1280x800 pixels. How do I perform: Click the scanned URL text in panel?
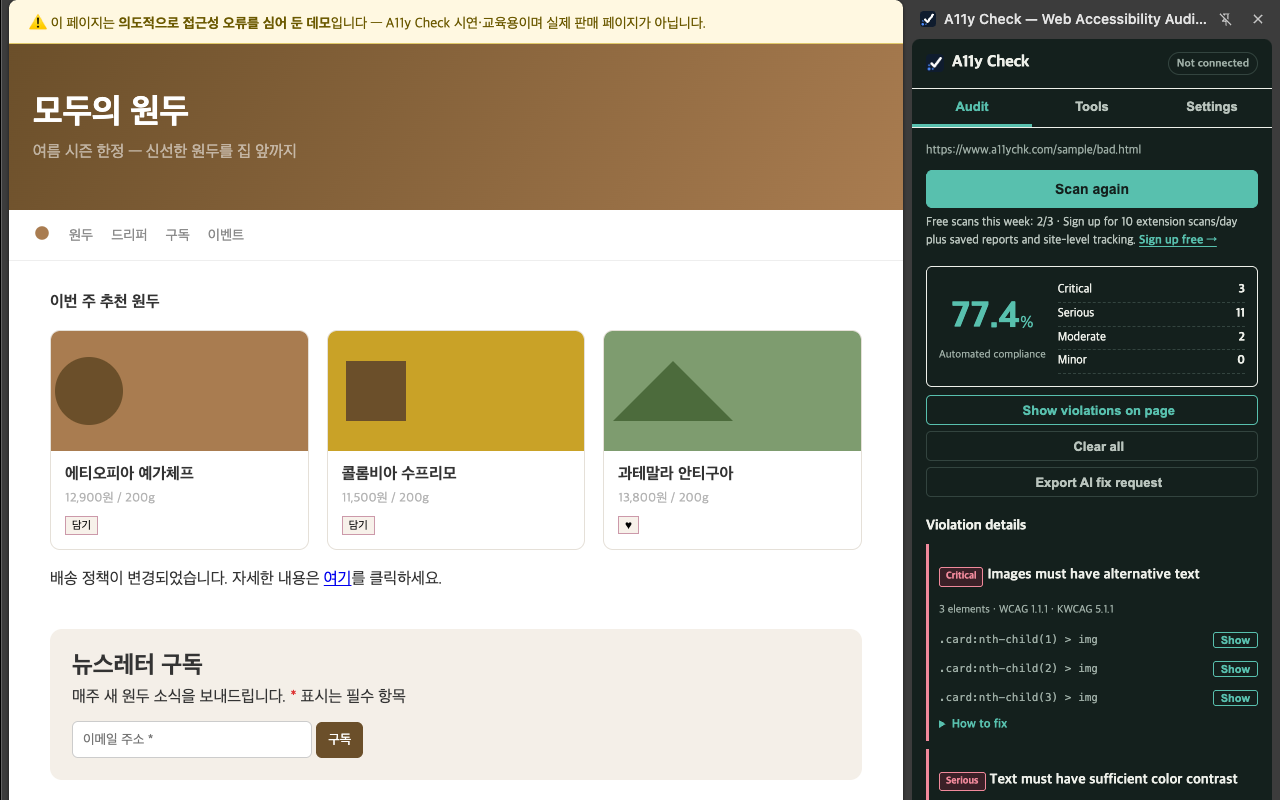[x=1033, y=150]
